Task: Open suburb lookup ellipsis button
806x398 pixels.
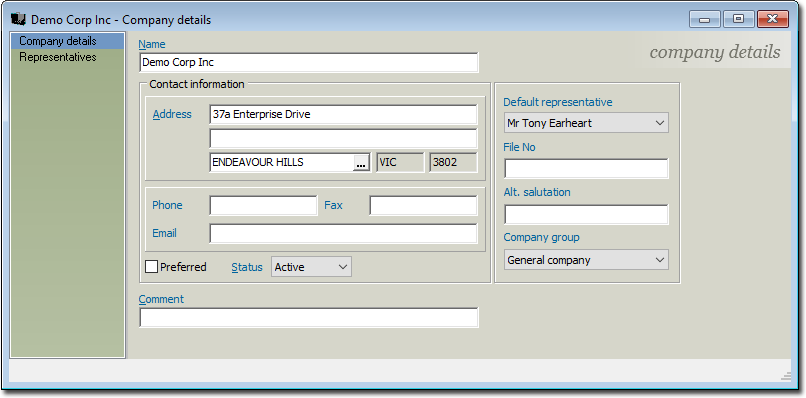Action: click(361, 163)
